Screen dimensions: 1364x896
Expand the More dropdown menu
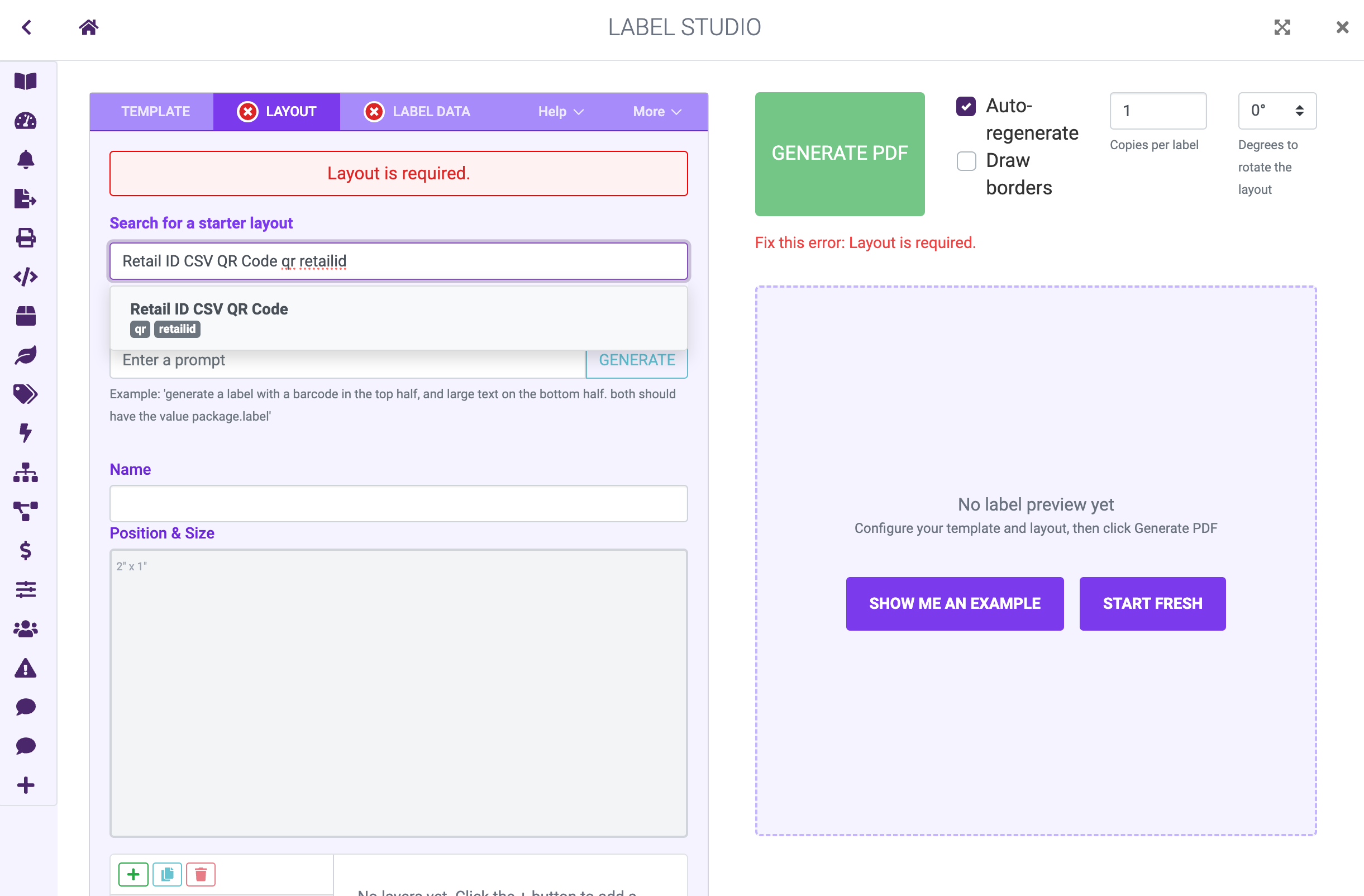point(656,111)
